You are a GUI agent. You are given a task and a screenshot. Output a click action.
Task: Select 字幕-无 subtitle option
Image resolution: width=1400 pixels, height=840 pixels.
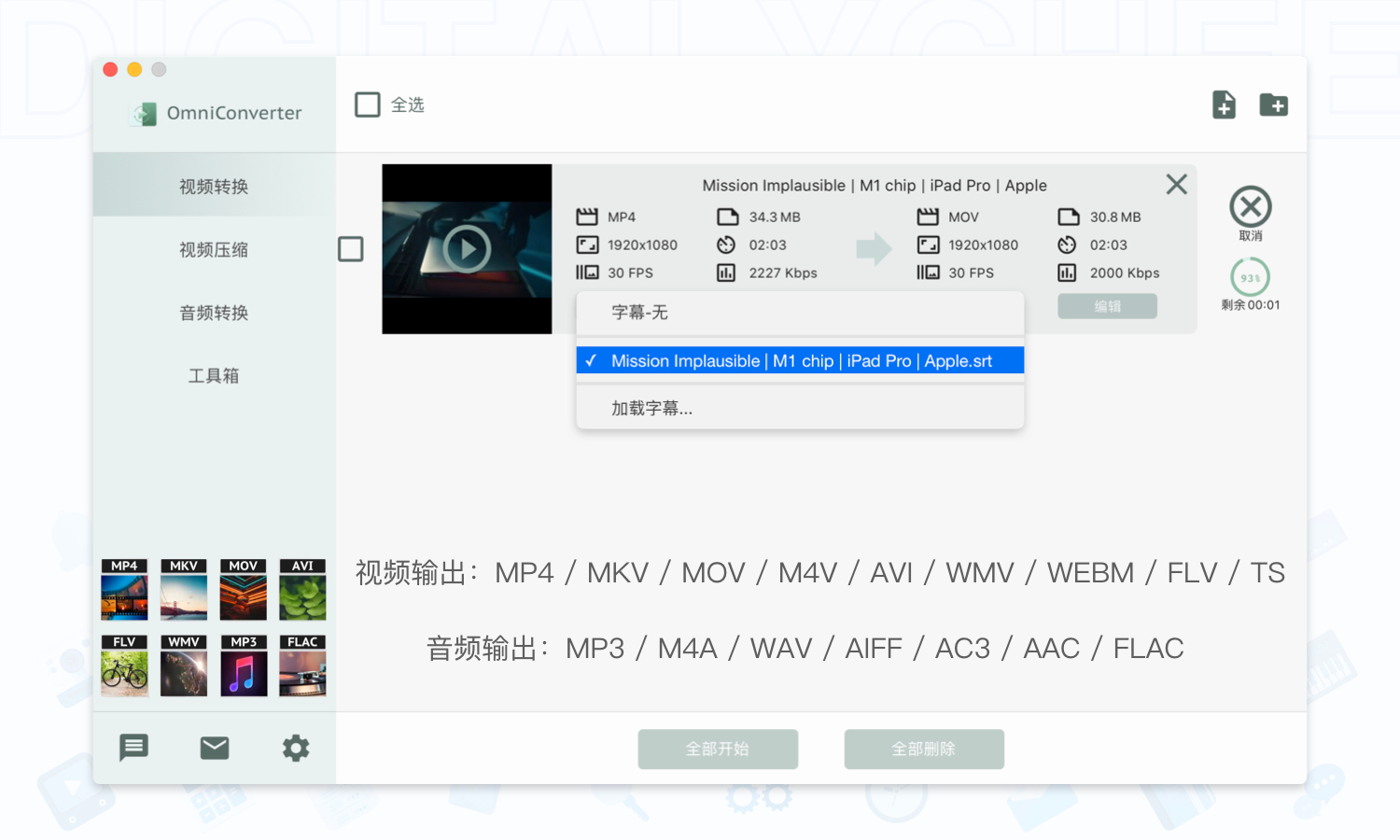pos(800,313)
